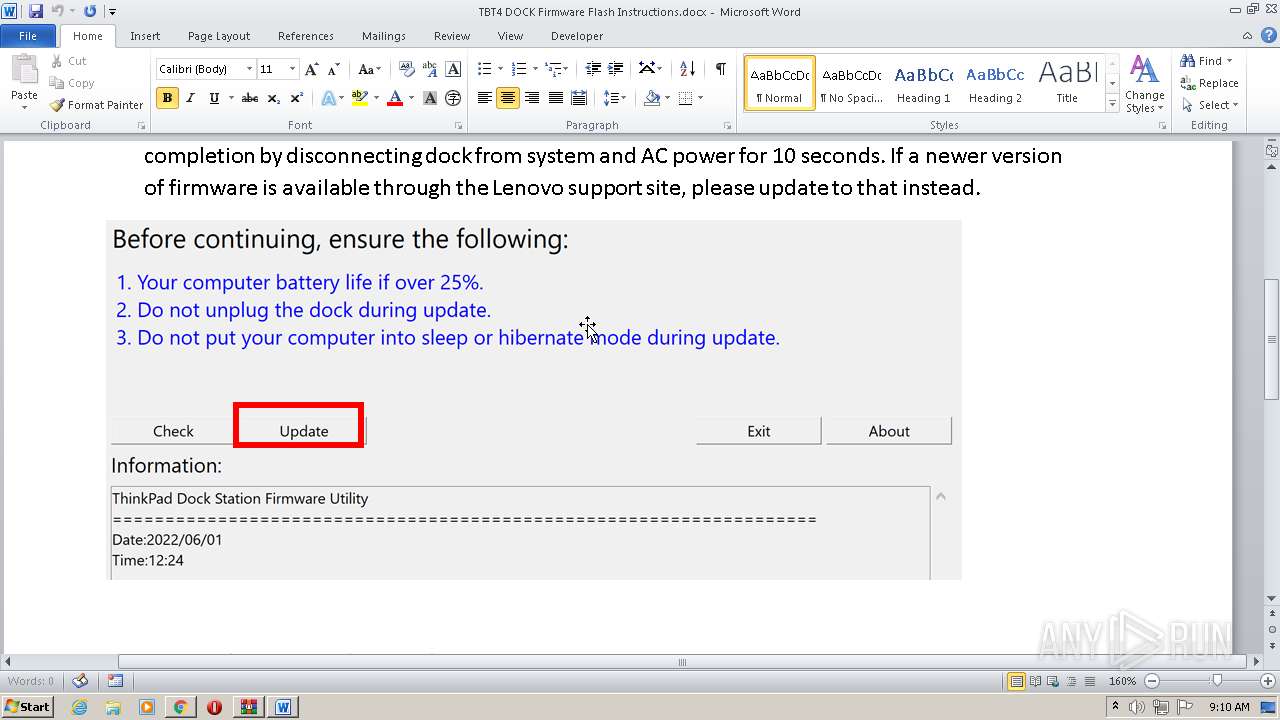1280x720 pixels.
Task: Click the text highlight color button
Action: click(x=359, y=98)
